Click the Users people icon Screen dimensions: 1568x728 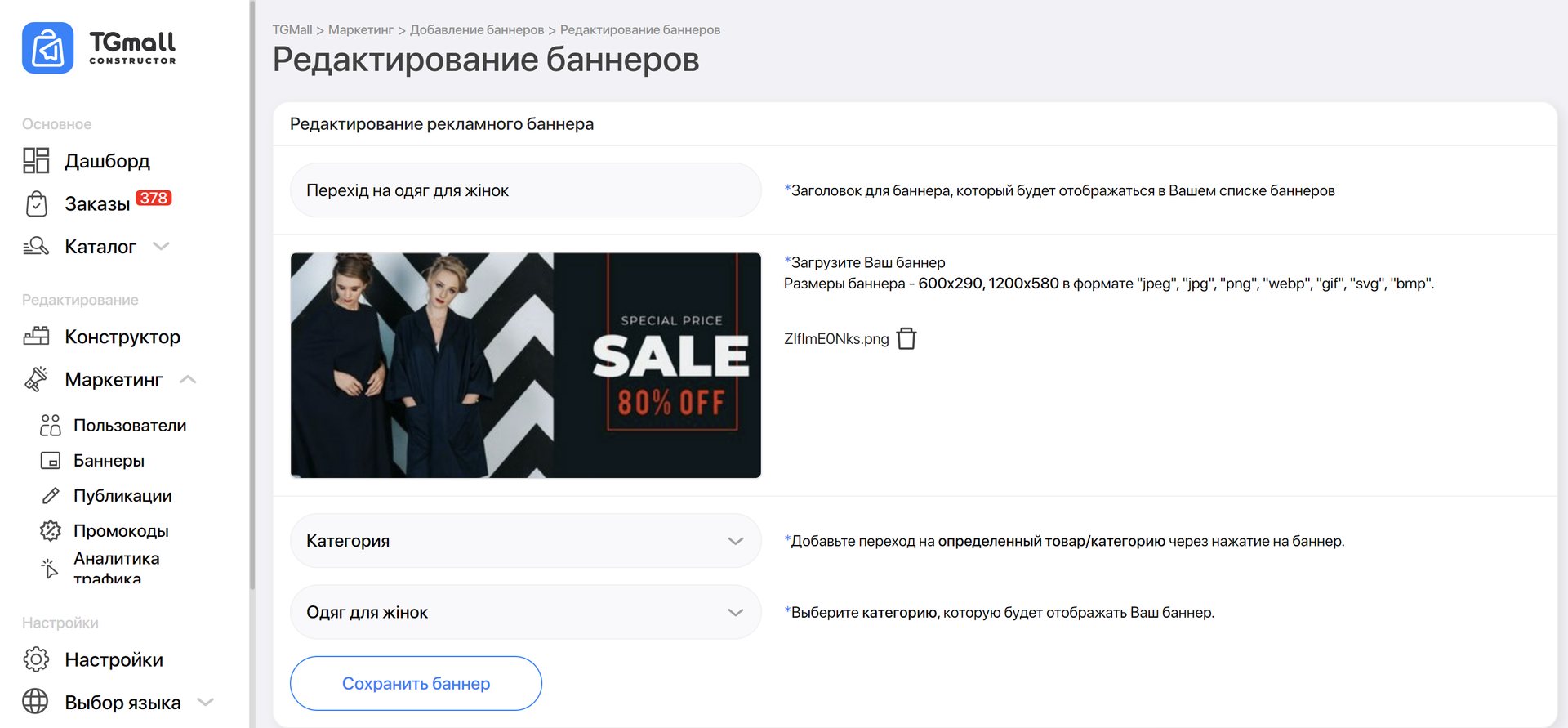pos(51,426)
